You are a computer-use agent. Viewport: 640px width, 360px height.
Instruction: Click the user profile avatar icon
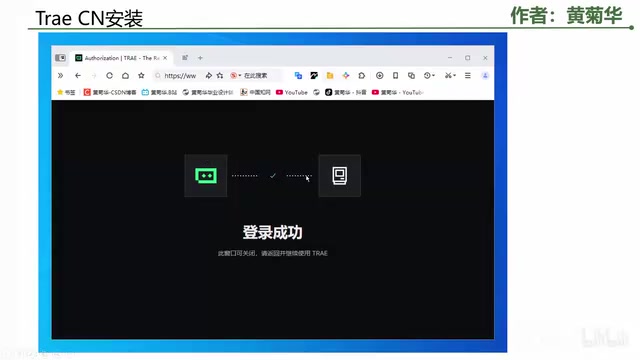485,76
